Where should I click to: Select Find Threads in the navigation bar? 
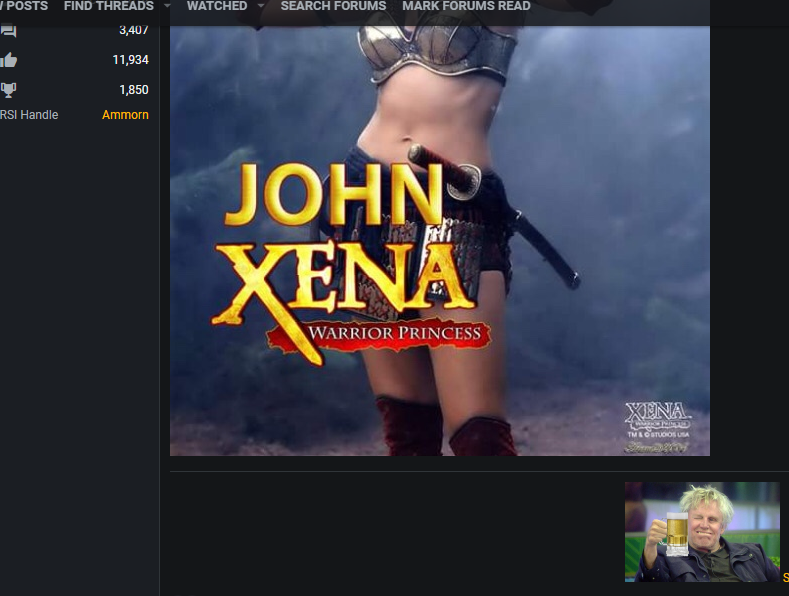(x=108, y=6)
